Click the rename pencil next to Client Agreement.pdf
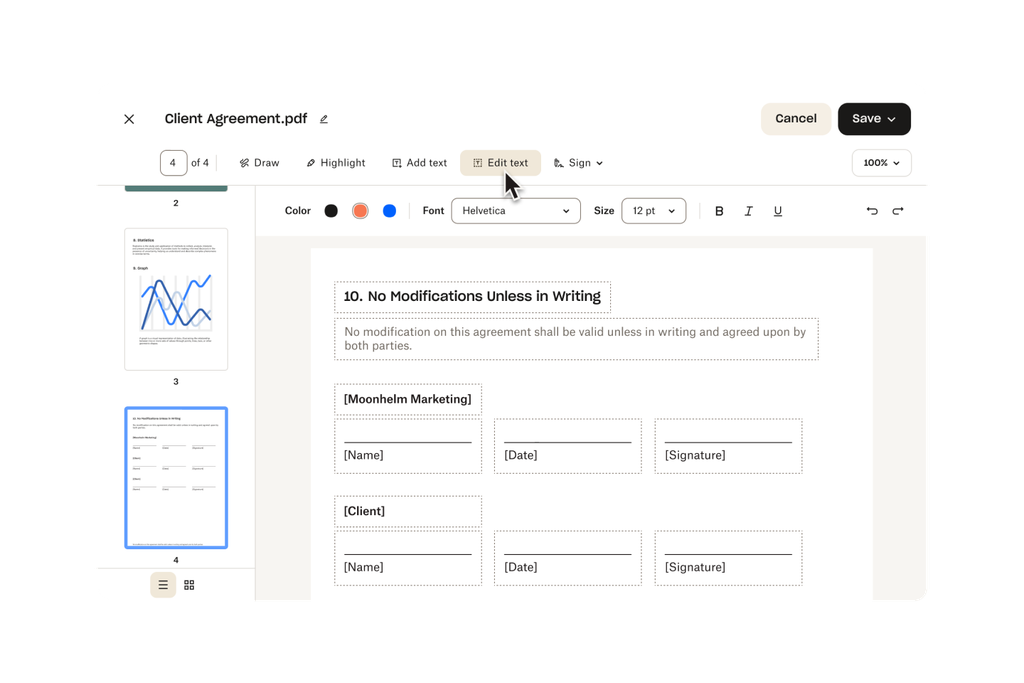Image resolution: width=1024 pixels, height=683 pixels. 323,118
